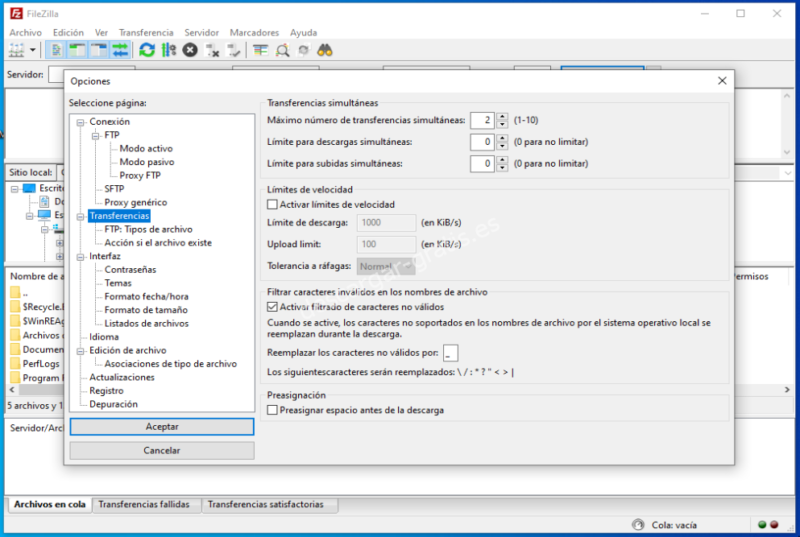Open the Archivo menu
The image size is (800, 537).
click(26, 32)
